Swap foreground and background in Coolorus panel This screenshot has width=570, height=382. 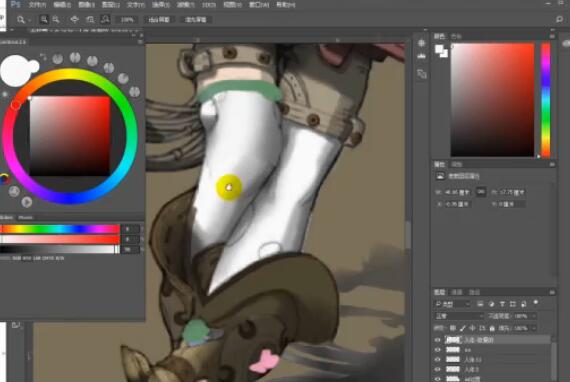(x=43, y=56)
